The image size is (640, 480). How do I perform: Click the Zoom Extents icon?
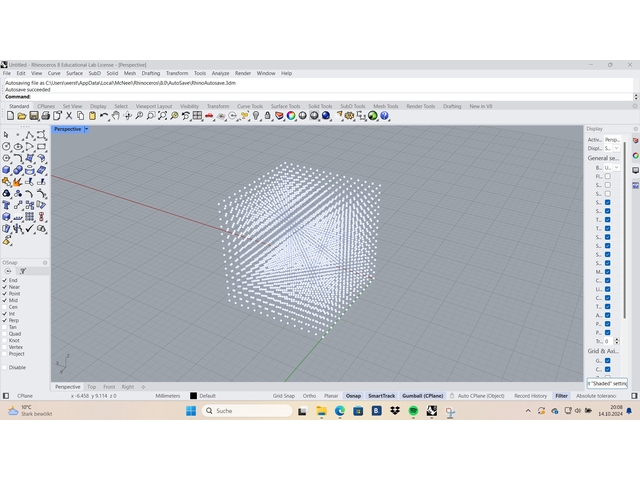[x=162, y=116]
